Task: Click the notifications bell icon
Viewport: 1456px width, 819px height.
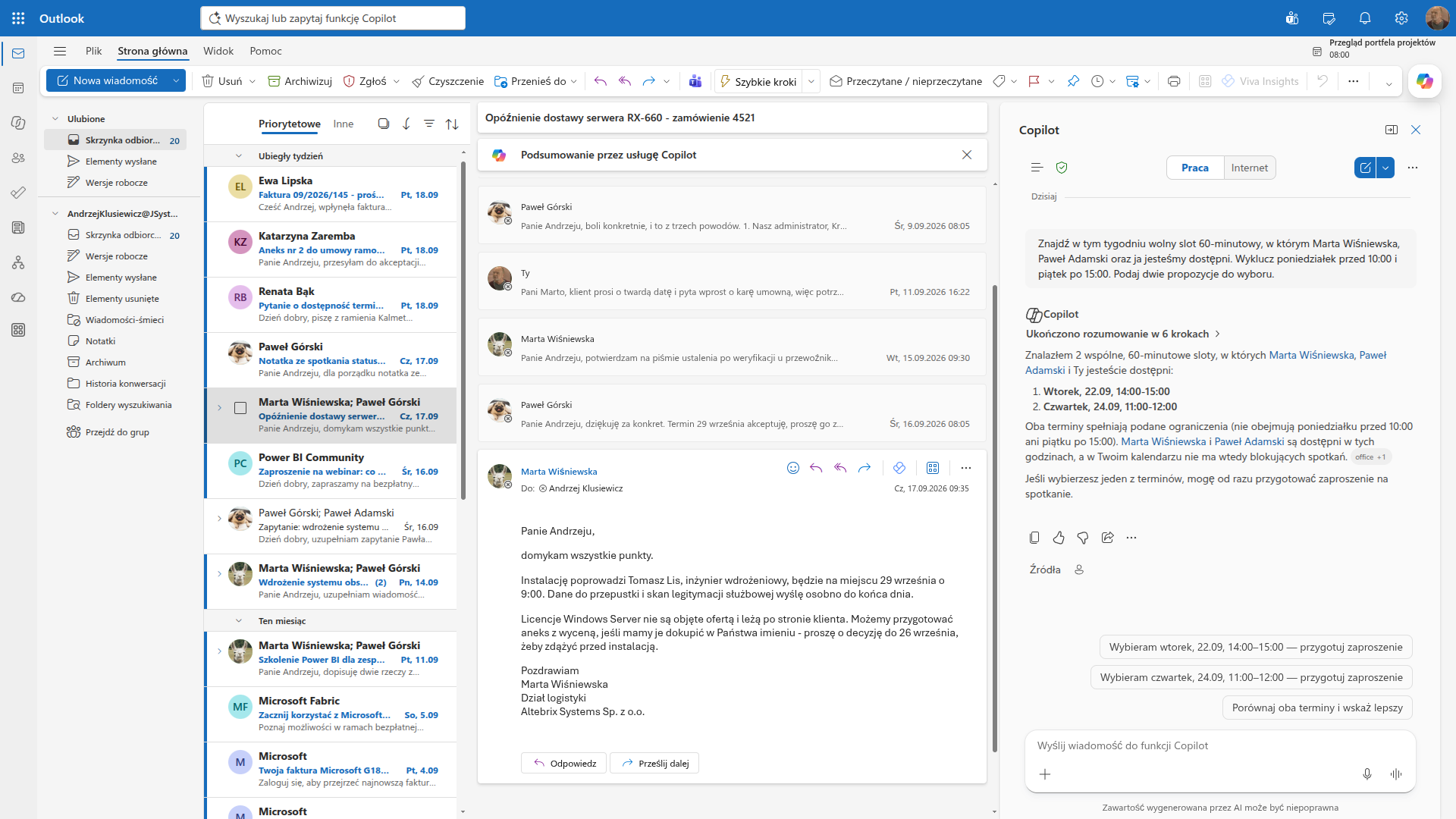Action: 1365,18
